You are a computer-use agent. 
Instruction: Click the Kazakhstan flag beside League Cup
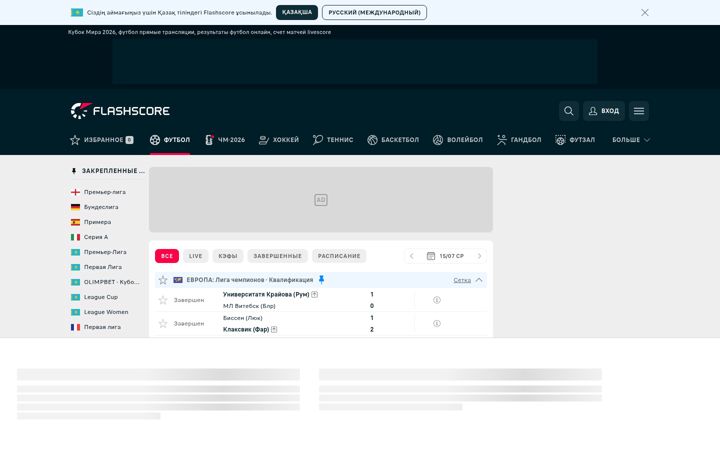coord(75,297)
